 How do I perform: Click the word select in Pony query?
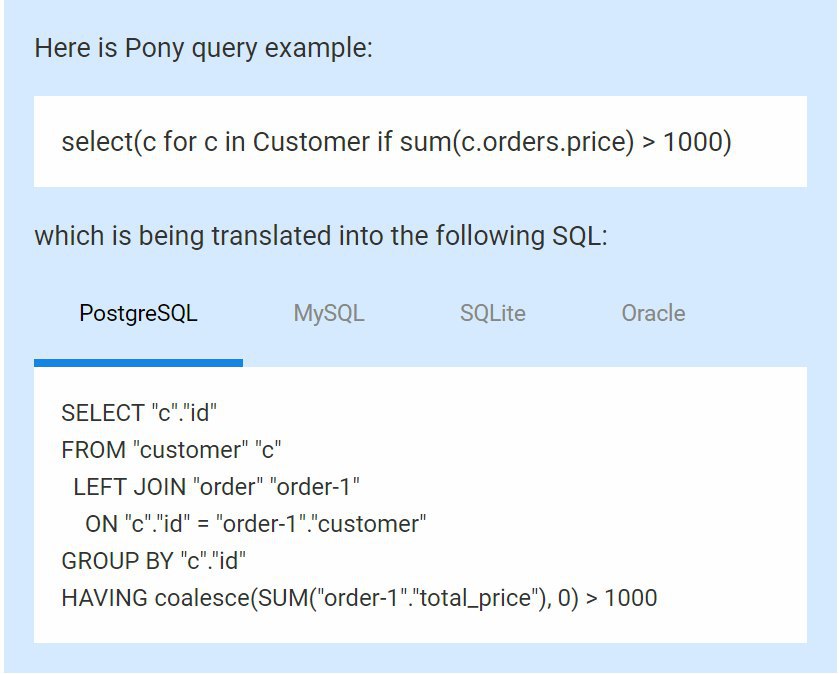point(98,142)
